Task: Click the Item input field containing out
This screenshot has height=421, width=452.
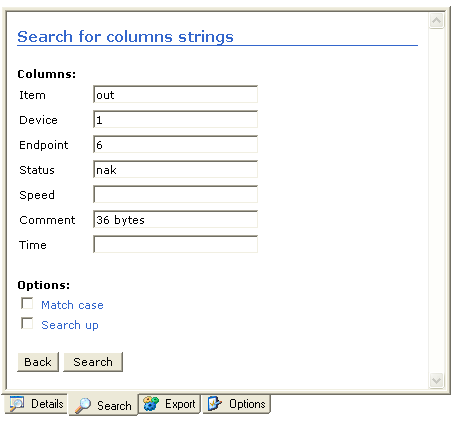Action: [175, 95]
